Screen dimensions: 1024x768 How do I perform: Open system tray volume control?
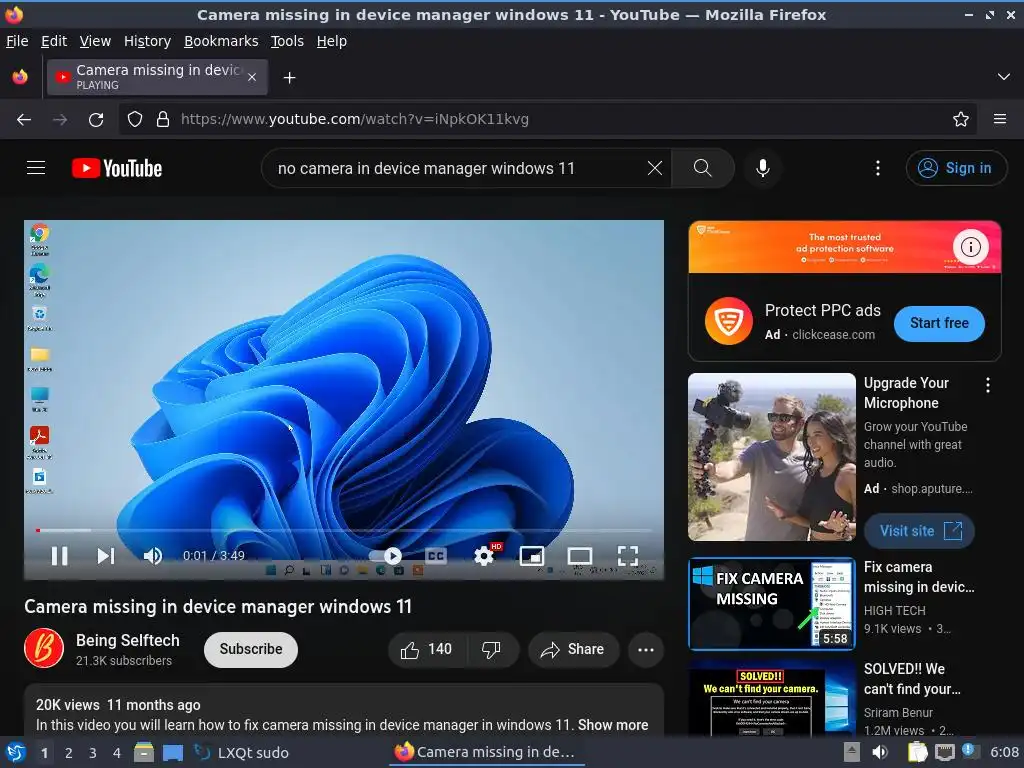pos(880,752)
